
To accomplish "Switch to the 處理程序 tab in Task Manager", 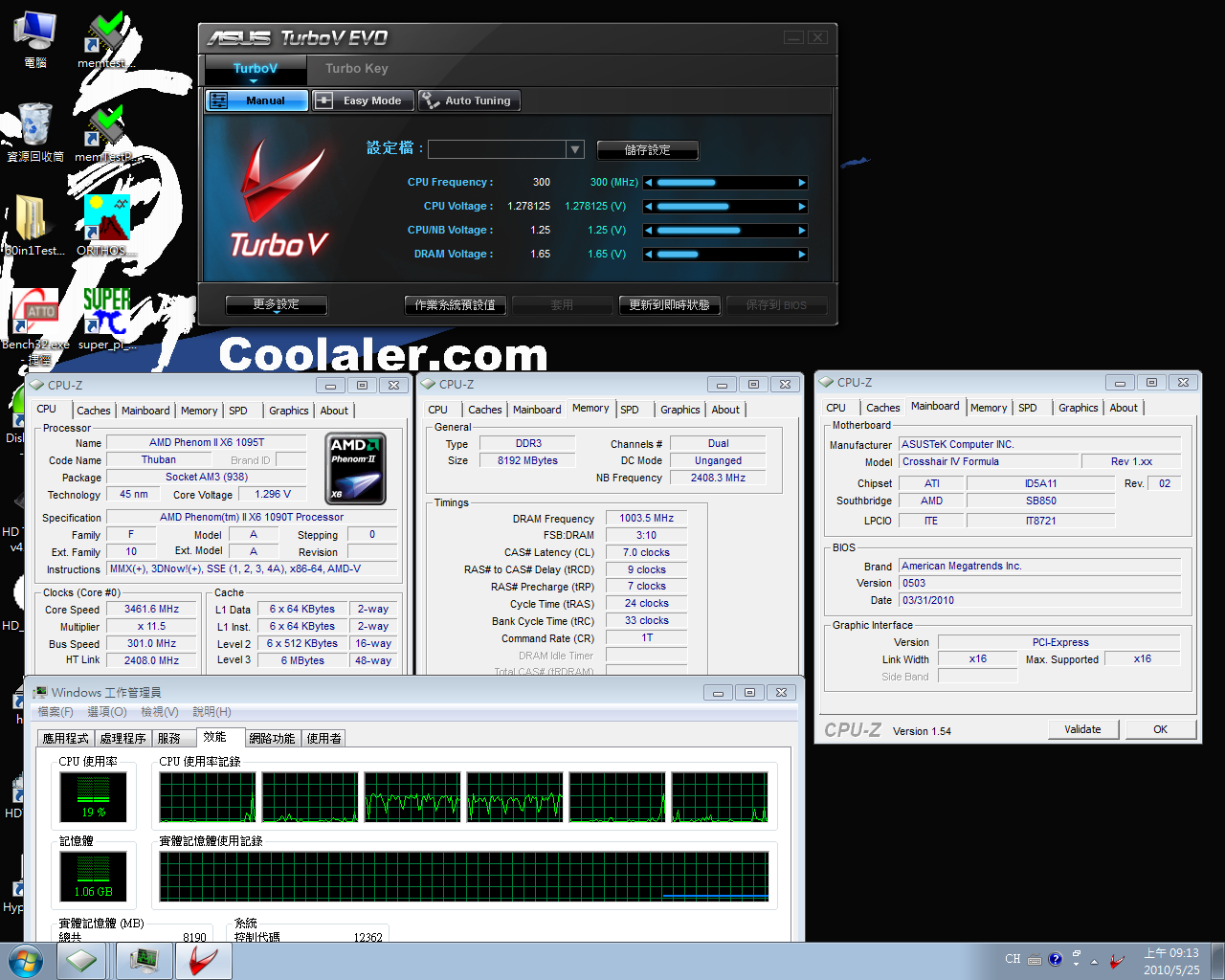I will coord(123,739).
